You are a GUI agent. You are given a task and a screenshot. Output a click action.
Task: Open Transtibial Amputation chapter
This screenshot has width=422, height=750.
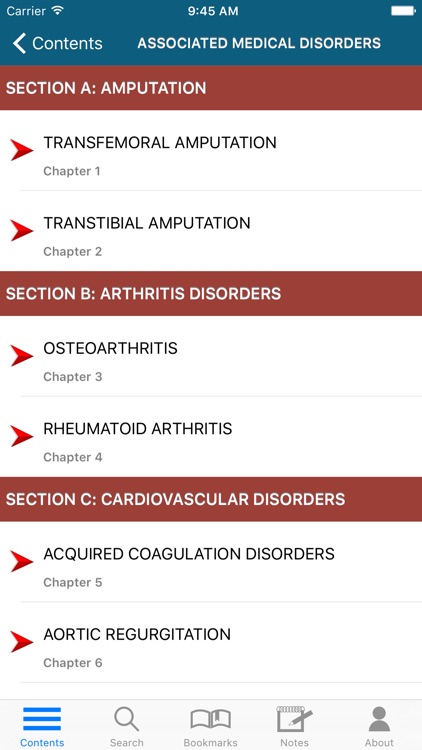(x=211, y=231)
